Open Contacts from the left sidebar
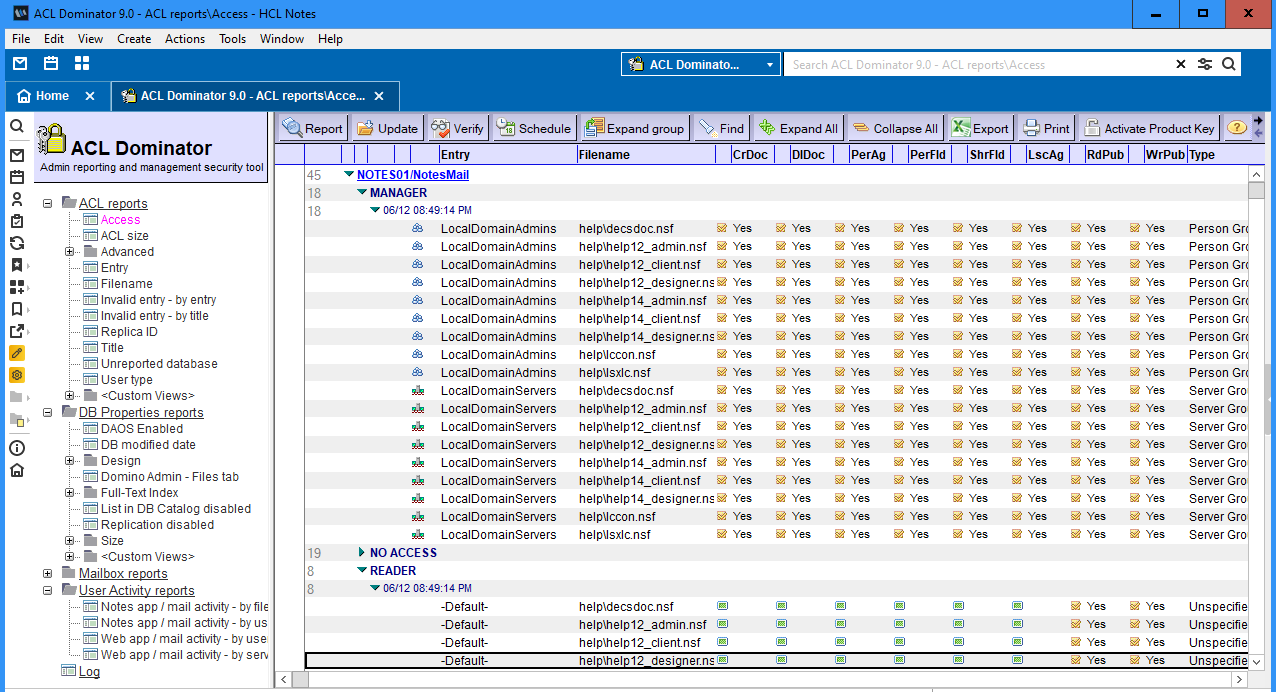The height and width of the screenshot is (692, 1276). point(17,199)
